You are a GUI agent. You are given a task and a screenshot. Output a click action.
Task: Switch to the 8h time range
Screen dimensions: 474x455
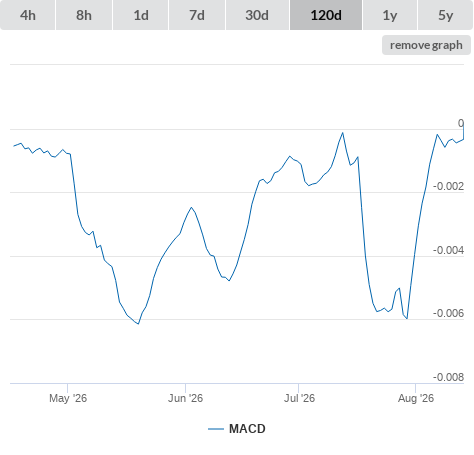tap(84, 15)
